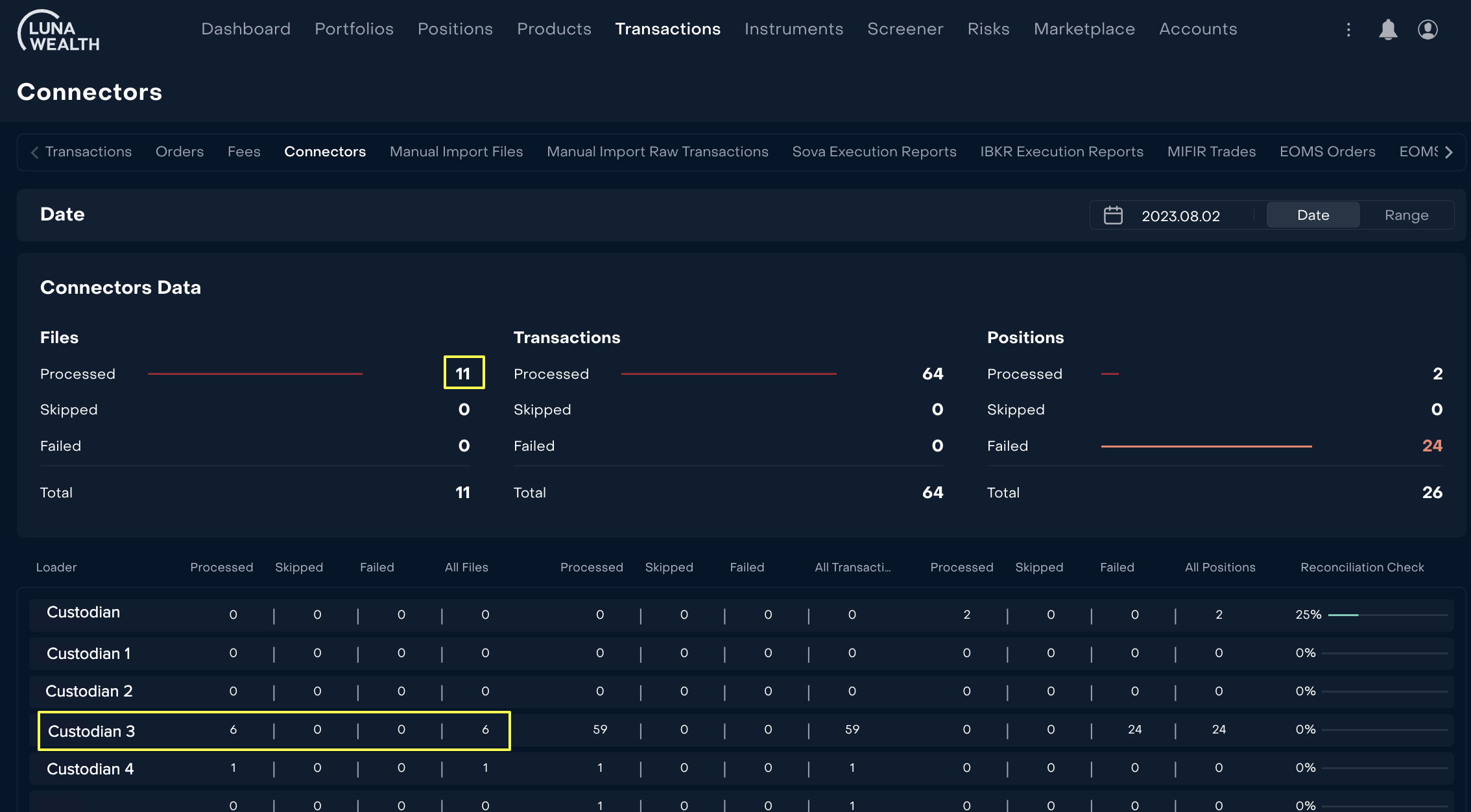Go to Dashboard in top navigation
This screenshot has height=812, width=1471.
coord(246,29)
